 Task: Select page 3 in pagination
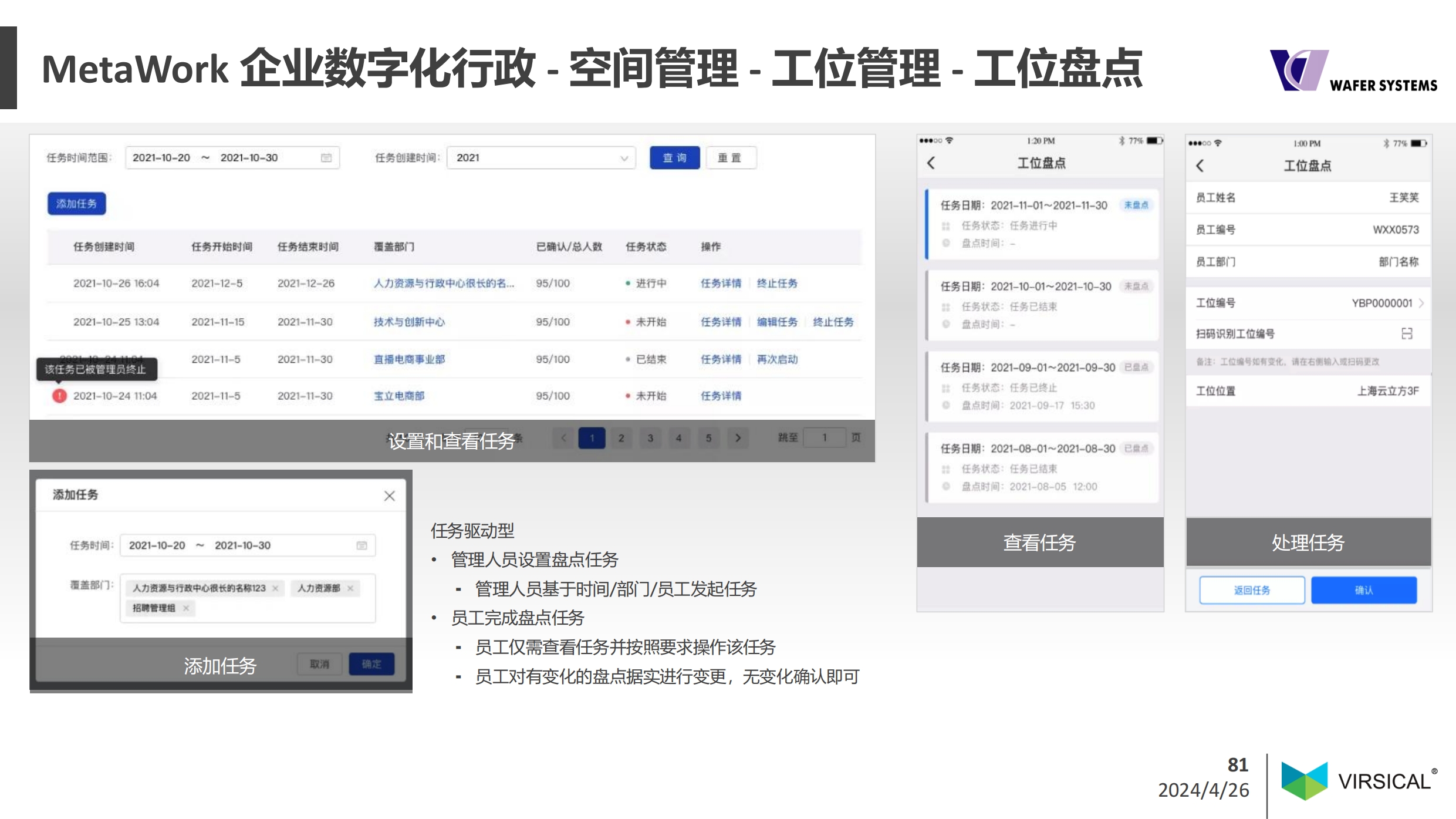(x=650, y=438)
